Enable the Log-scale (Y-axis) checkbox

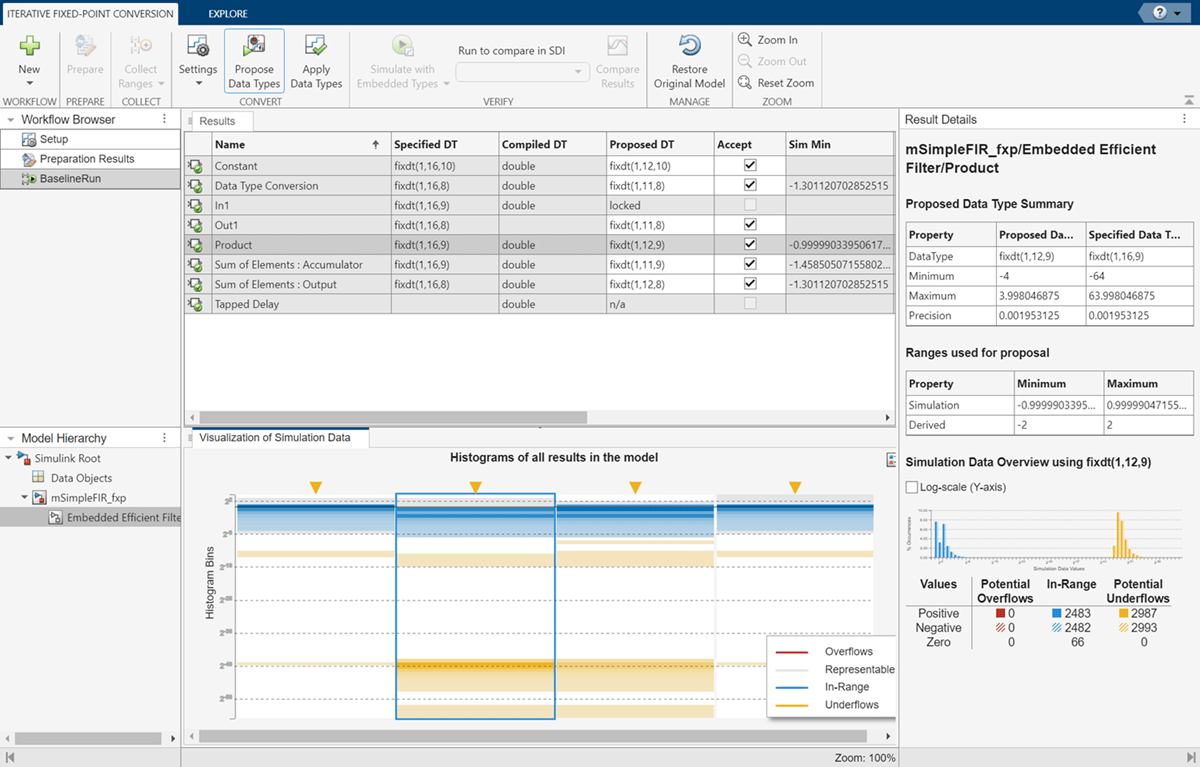coord(911,487)
